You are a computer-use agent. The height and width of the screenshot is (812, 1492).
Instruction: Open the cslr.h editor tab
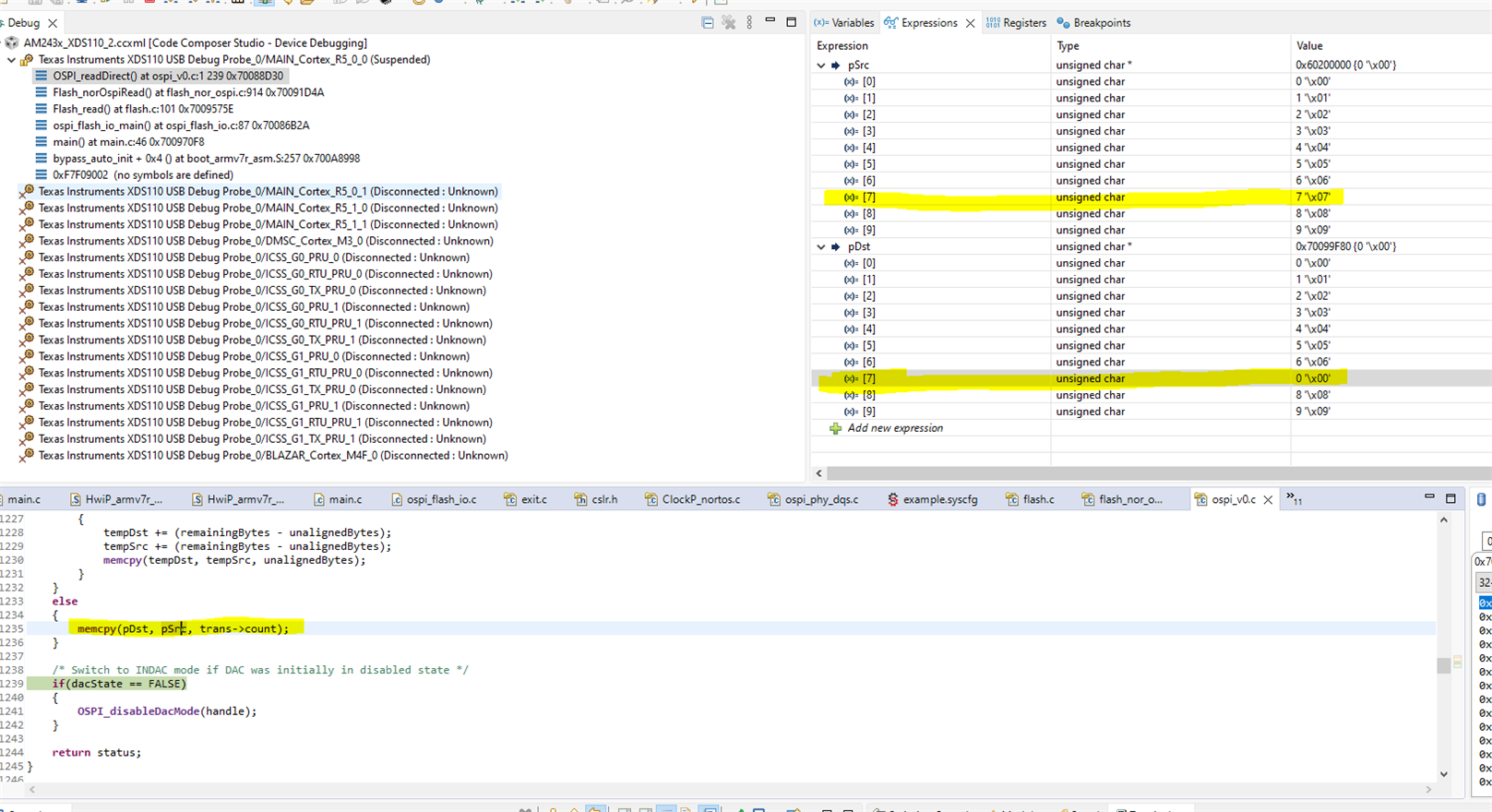pyautogui.click(x=596, y=499)
